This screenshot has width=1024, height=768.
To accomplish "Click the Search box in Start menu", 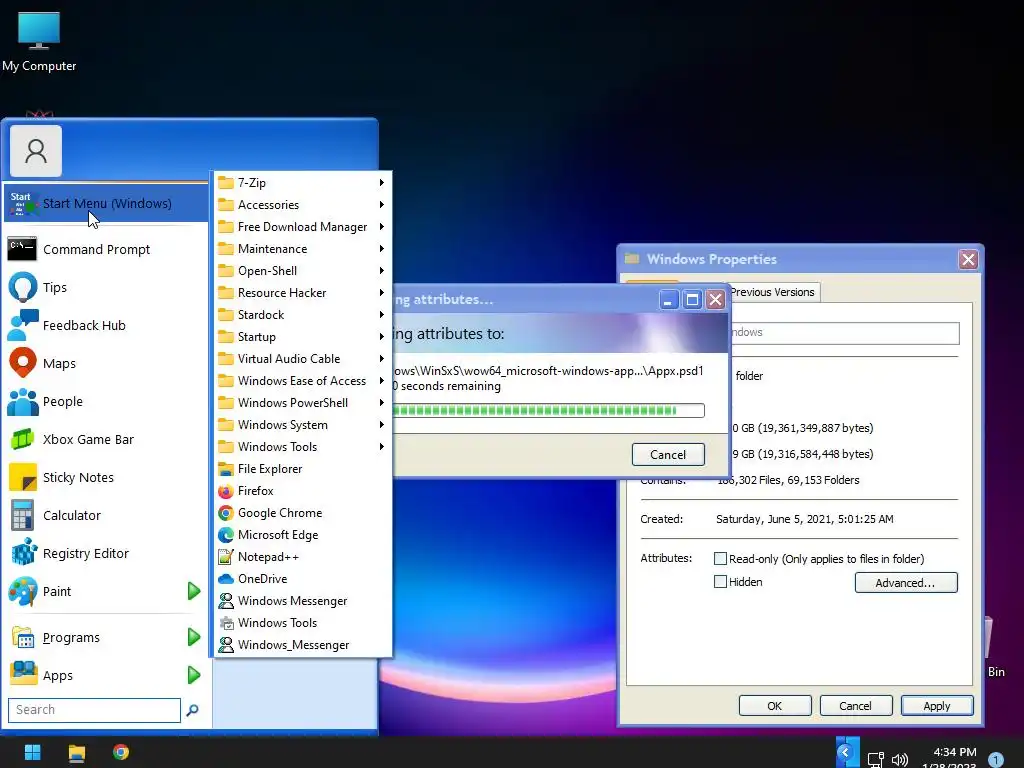I will 94,710.
